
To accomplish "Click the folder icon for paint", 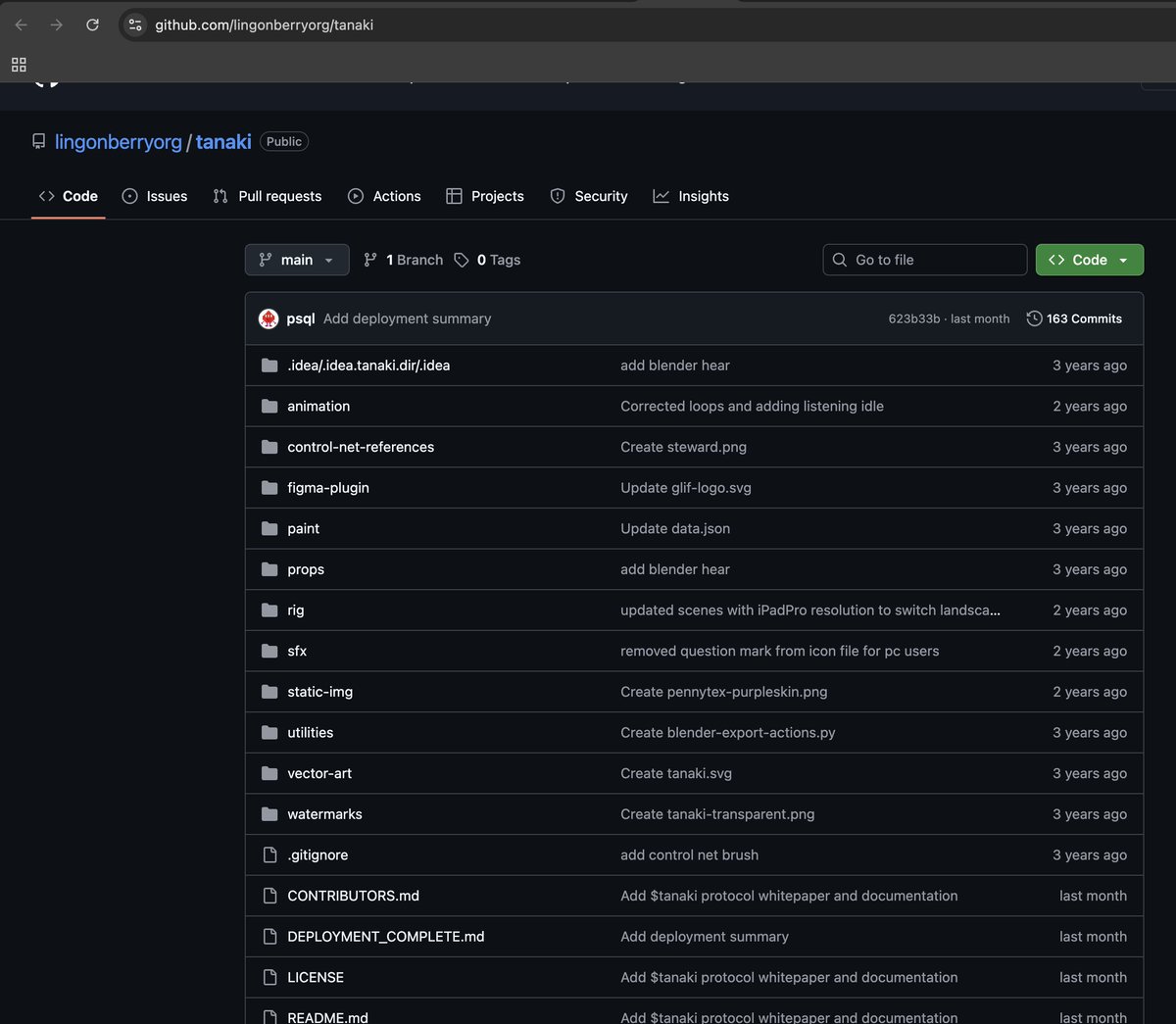I will coord(269,528).
